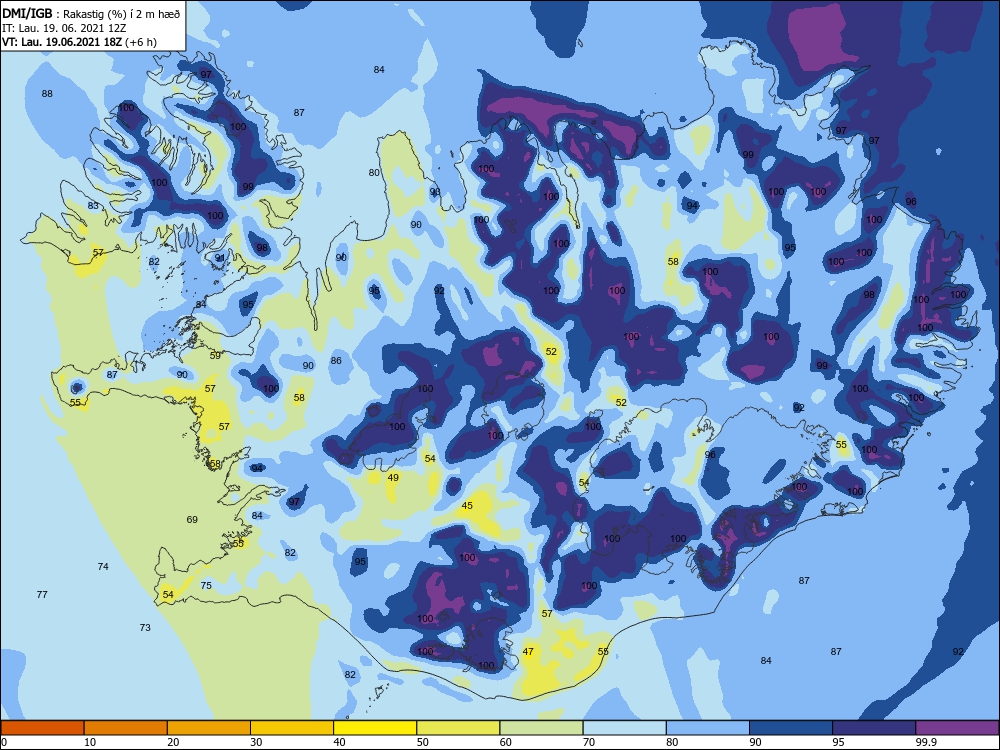1000x750 pixels.
Task: Select the map humidity value '75'
Action: coord(206,585)
